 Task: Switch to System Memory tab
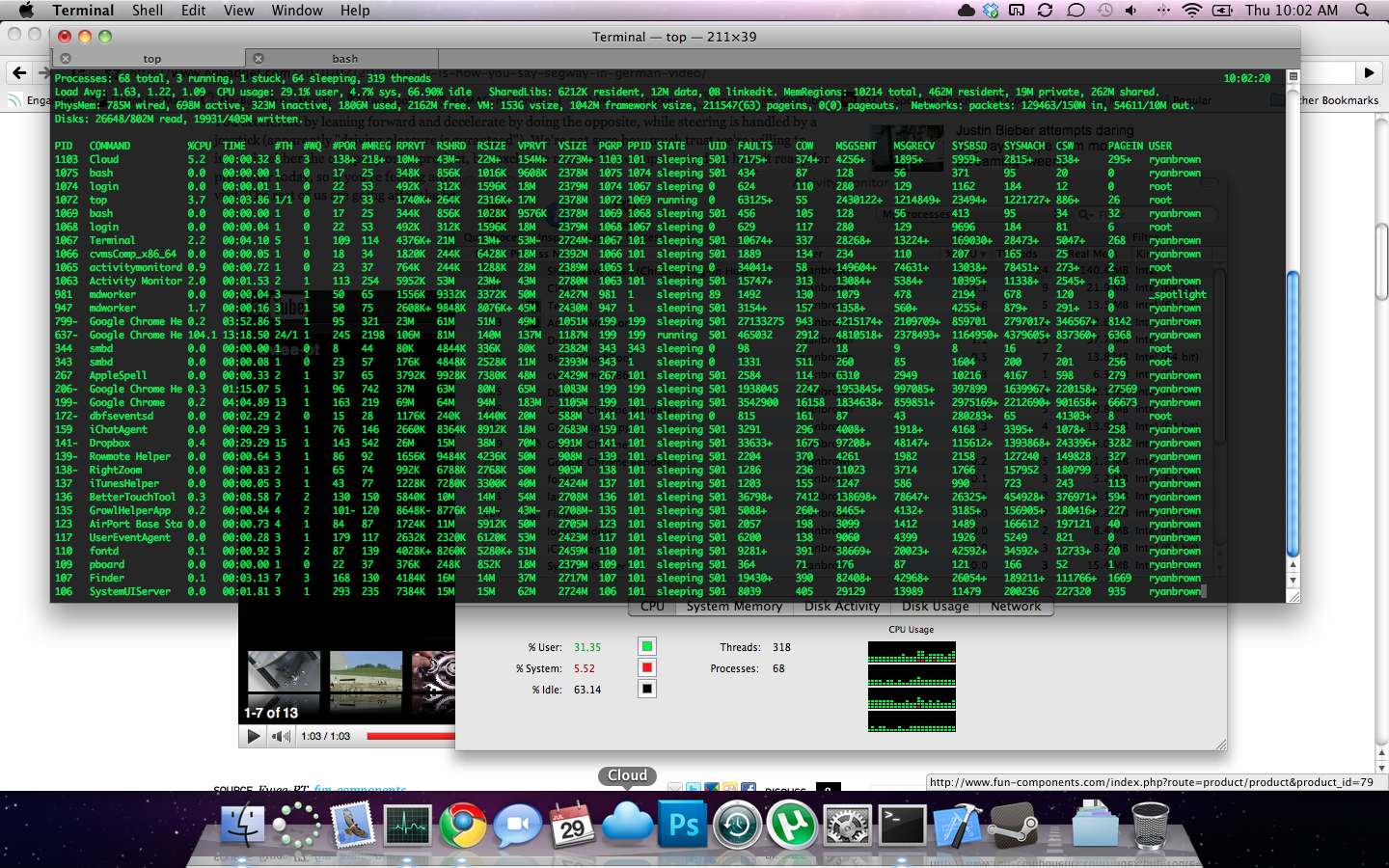pyautogui.click(x=734, y=607)
